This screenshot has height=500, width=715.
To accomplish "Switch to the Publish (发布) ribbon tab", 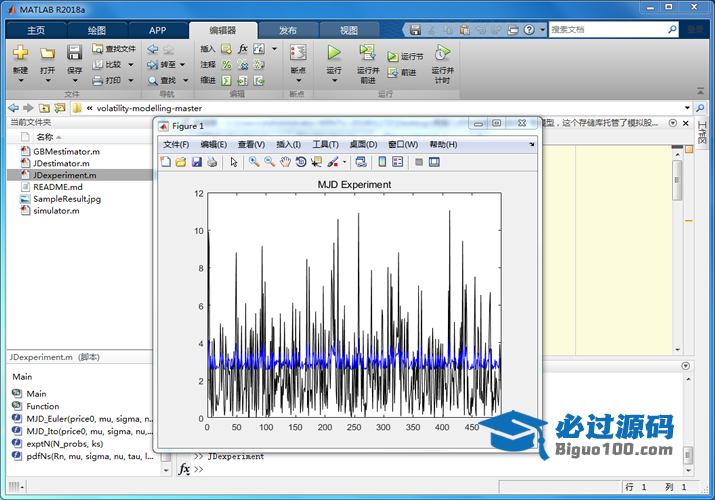I will coord(288,31).
